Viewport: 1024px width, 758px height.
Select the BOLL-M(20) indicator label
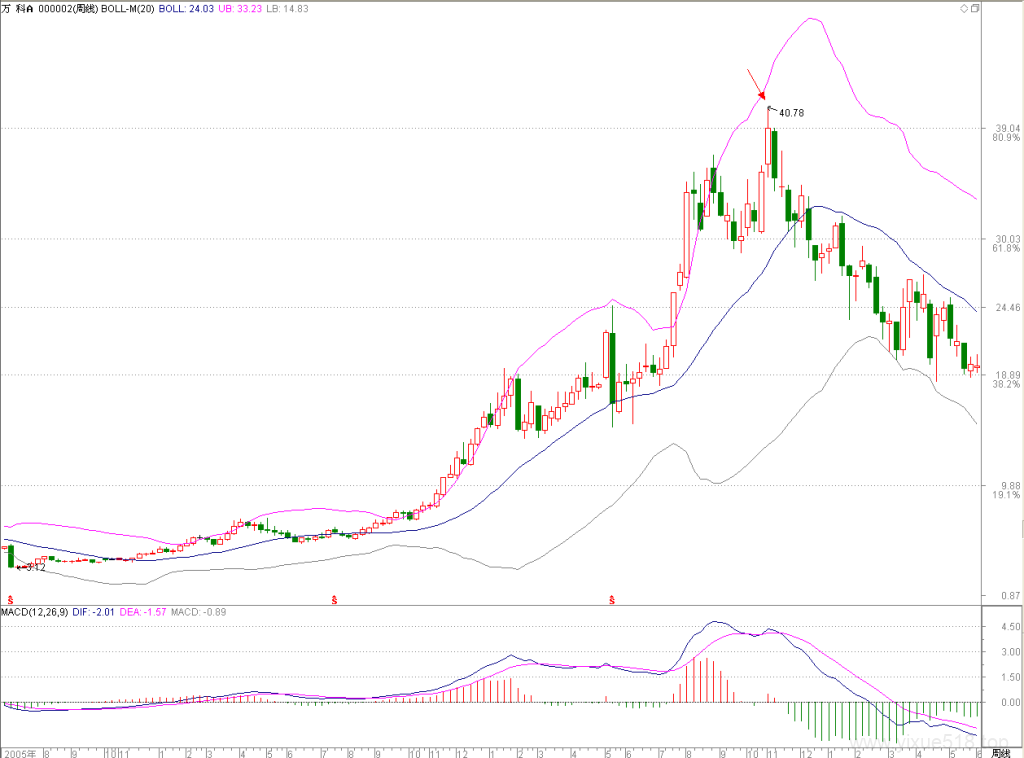[x=127, y=9]
